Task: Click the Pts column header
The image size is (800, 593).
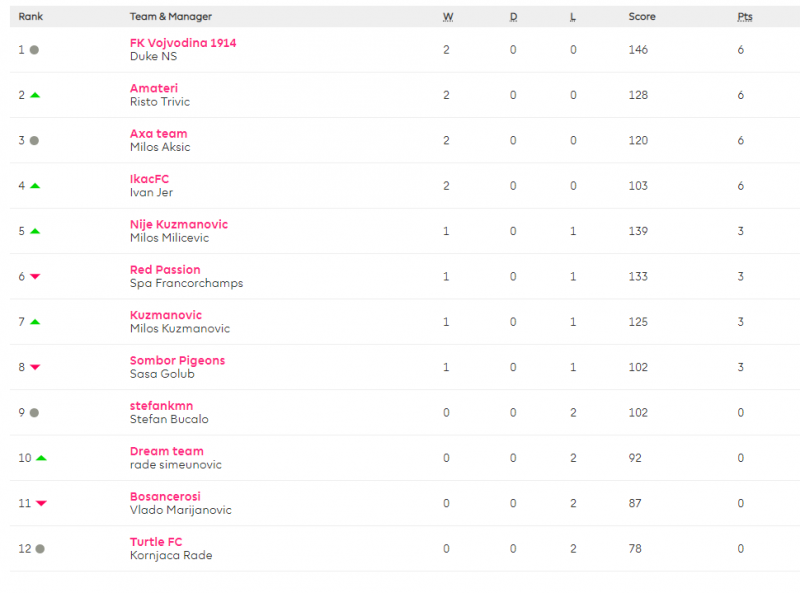Action: 744,17
